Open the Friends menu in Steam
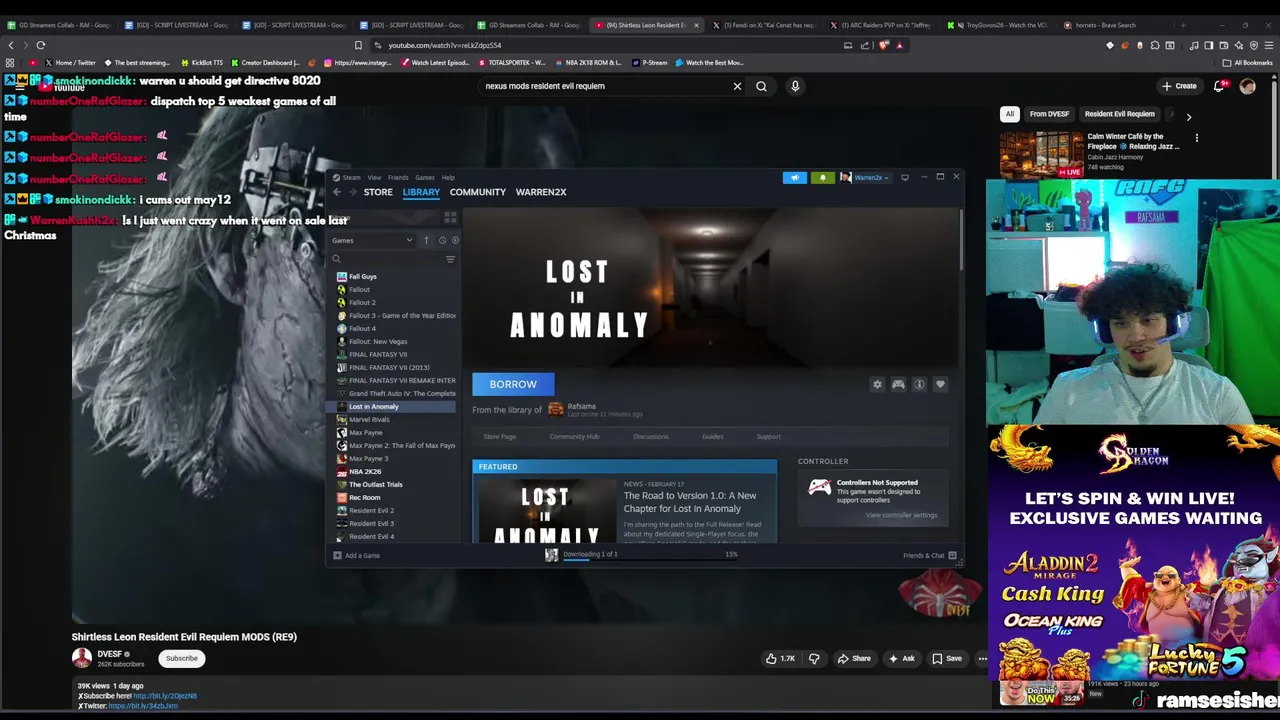Image resolution: width=1280 pixels, height=720 pixels. pos(398,177)
